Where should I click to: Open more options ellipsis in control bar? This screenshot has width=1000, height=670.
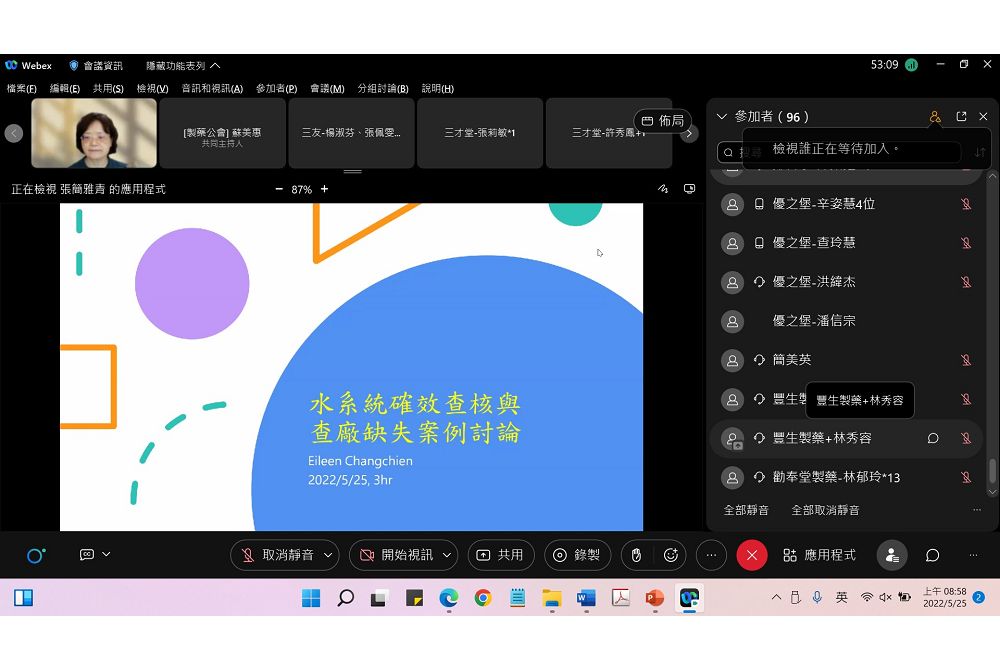(x=711, y=555)
